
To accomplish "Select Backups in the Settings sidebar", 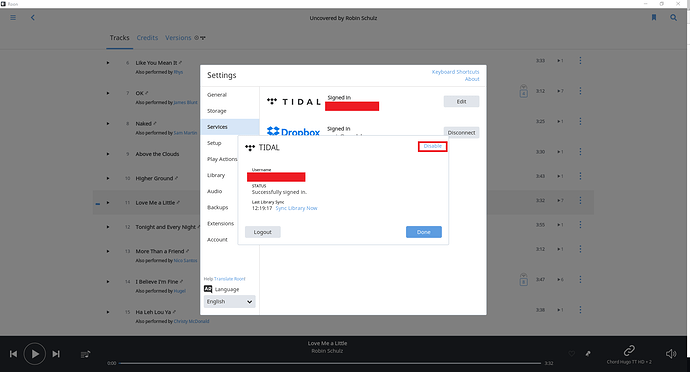I will click(x=217, y=207).
